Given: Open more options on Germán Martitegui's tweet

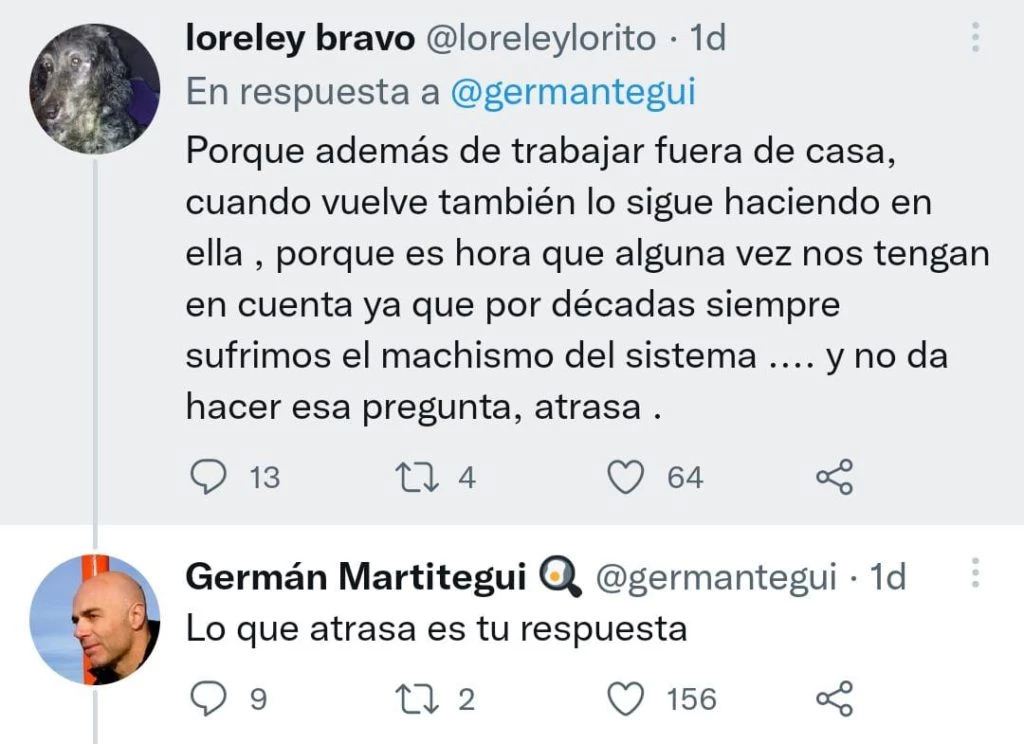Looking at the screenshot, I should (x=976, y=573).
